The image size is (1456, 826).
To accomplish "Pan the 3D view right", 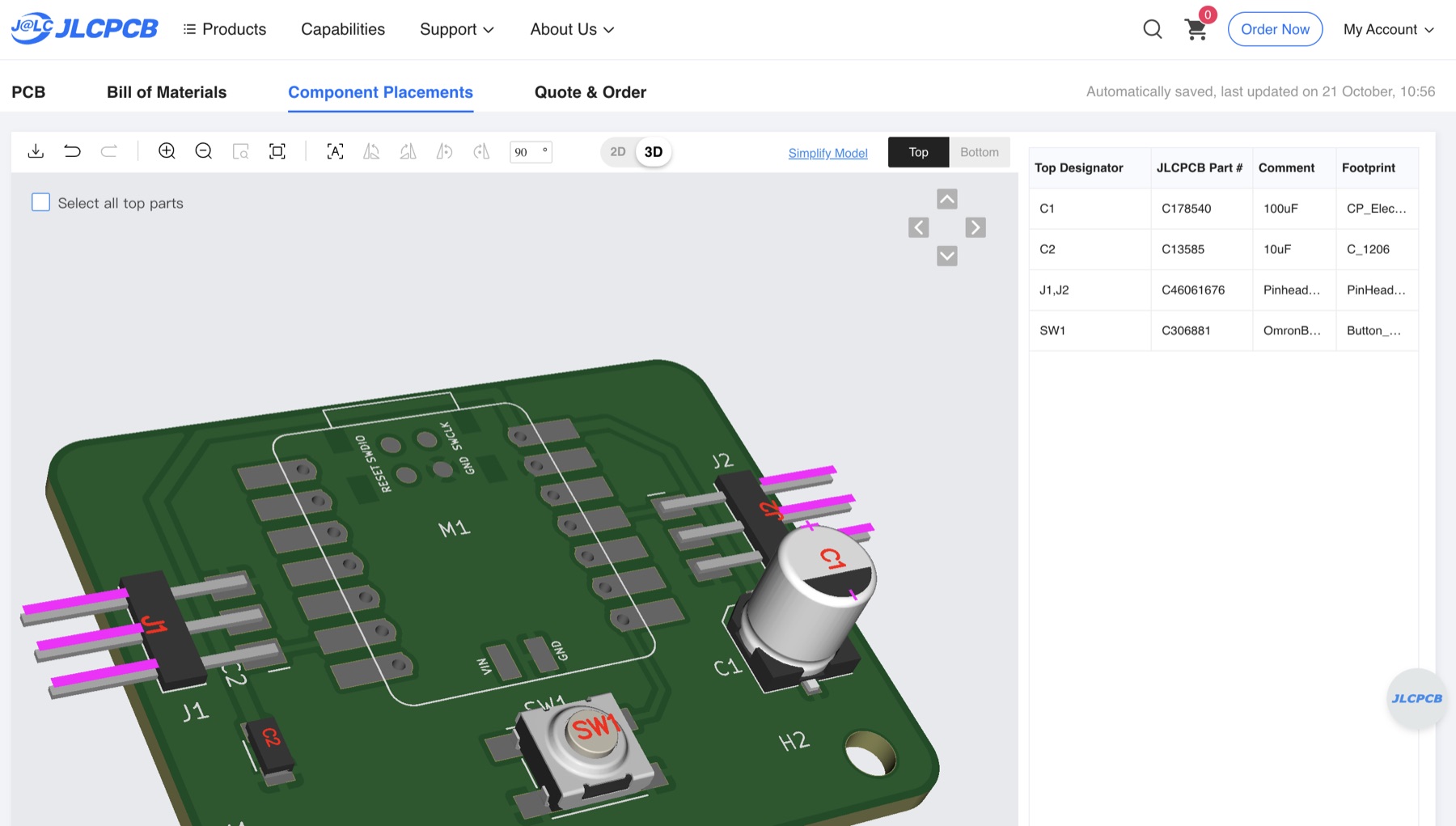I will click(x=976, y=227).
